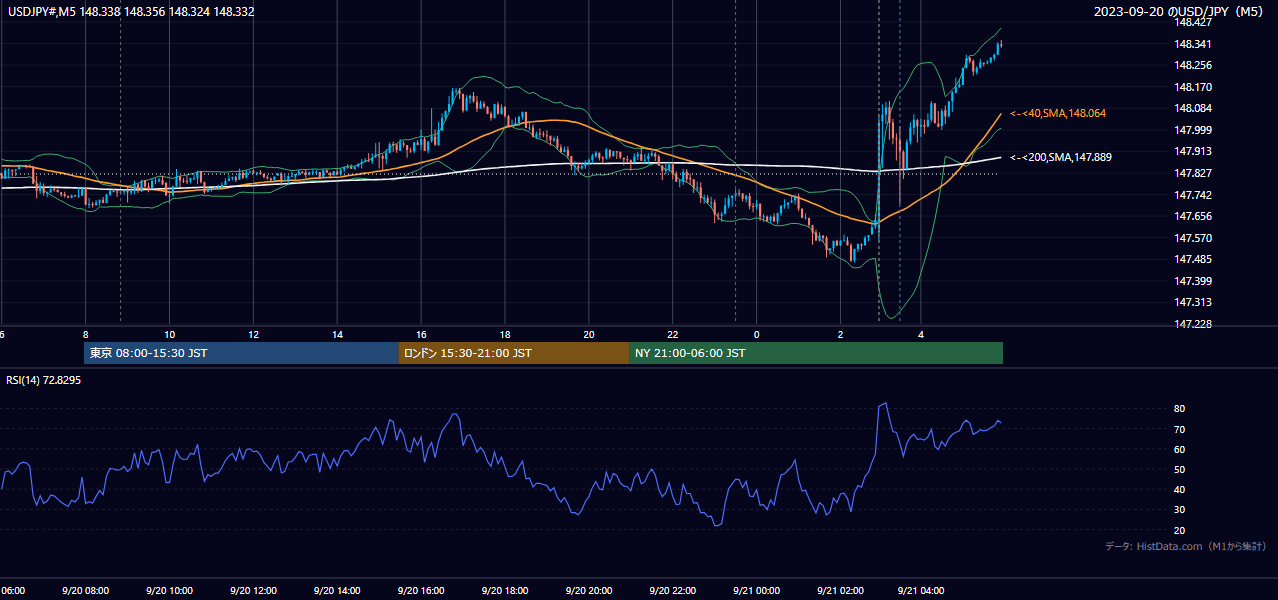Click hour label 14 below the price chart
Viewport: 1278px width, 600px height.
[x=337, y=334]
